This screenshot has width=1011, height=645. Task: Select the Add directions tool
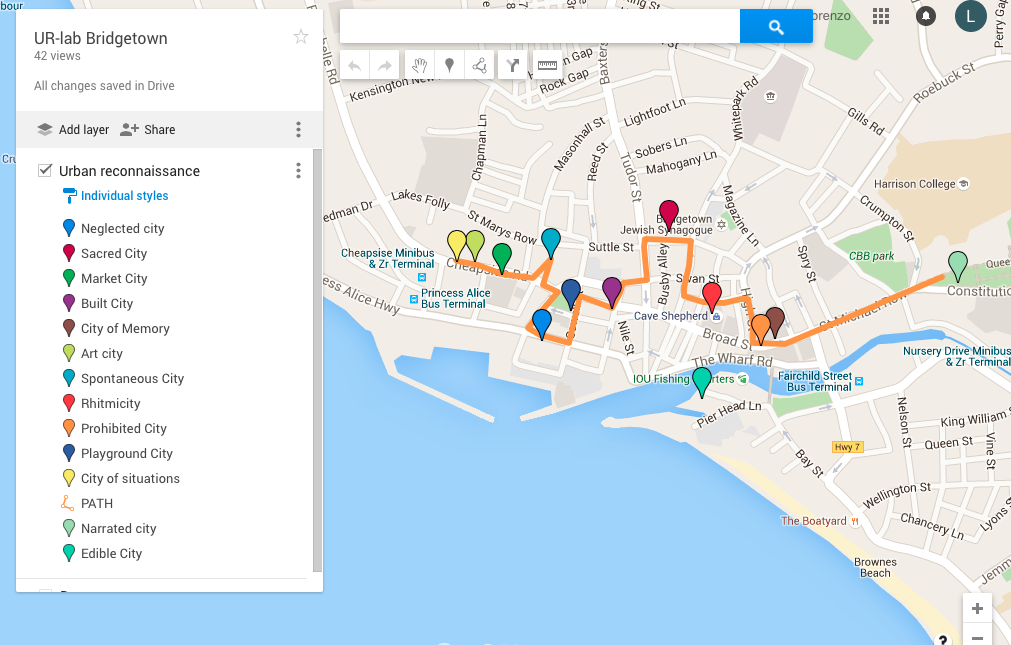513,65
